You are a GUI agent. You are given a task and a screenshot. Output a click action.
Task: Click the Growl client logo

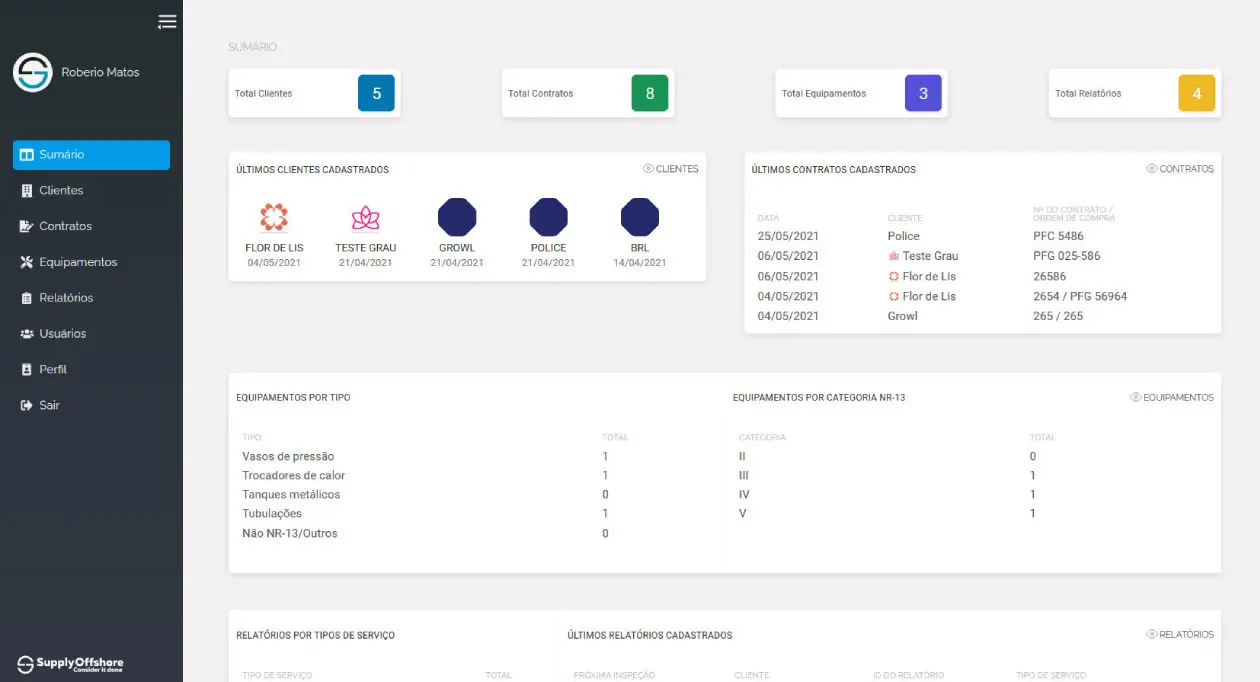point(457,215)
